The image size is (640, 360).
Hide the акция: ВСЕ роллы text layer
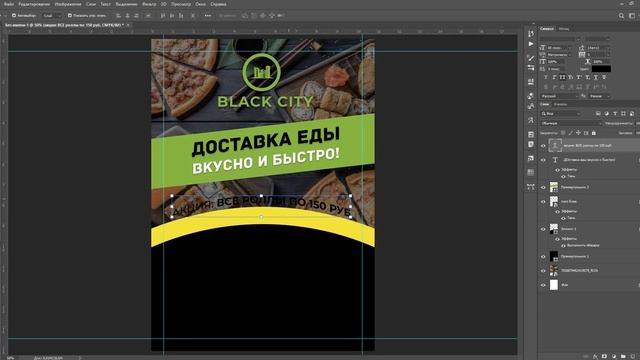[x=543, y=146]
